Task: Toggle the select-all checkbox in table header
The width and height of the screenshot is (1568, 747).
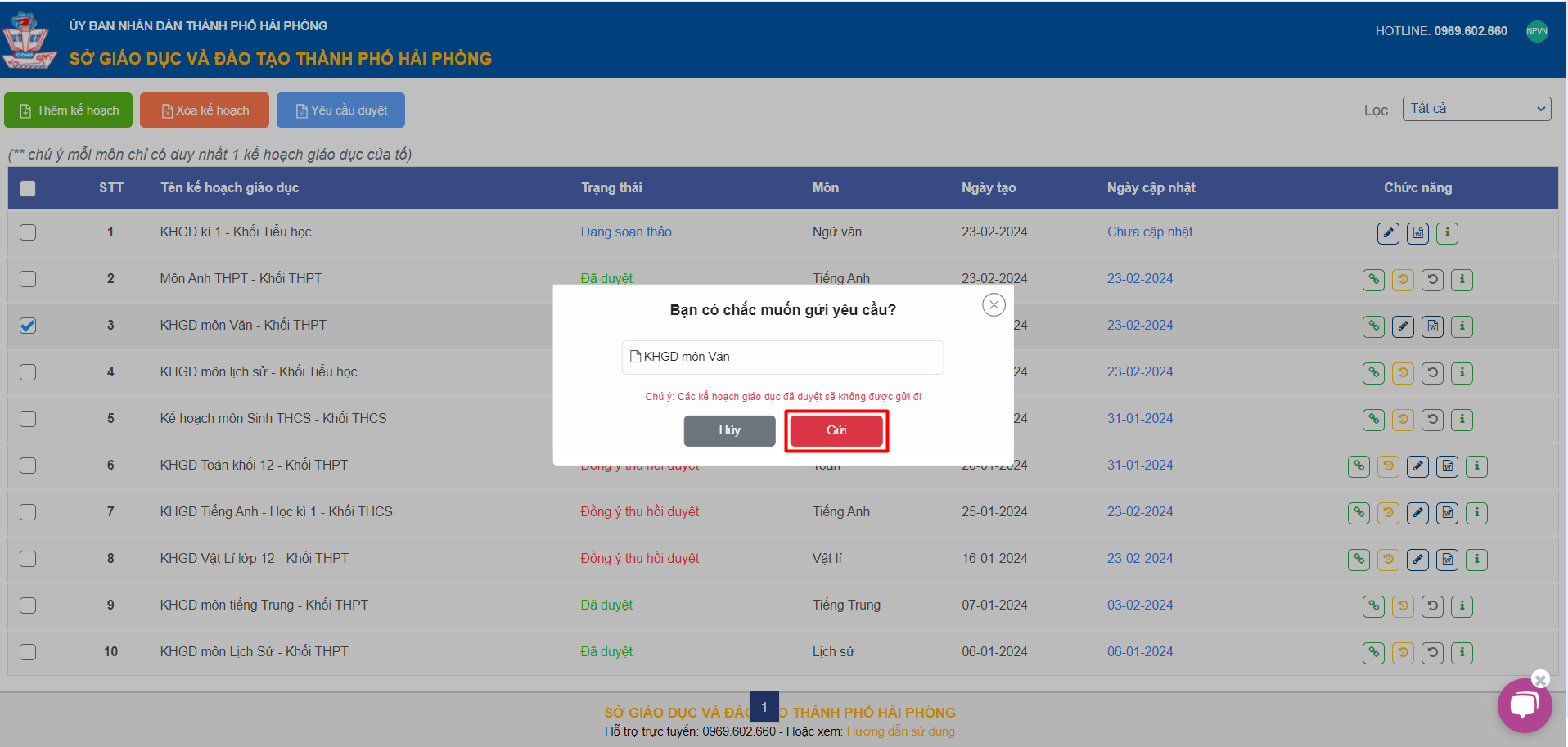Action: [x=28, y=188]
